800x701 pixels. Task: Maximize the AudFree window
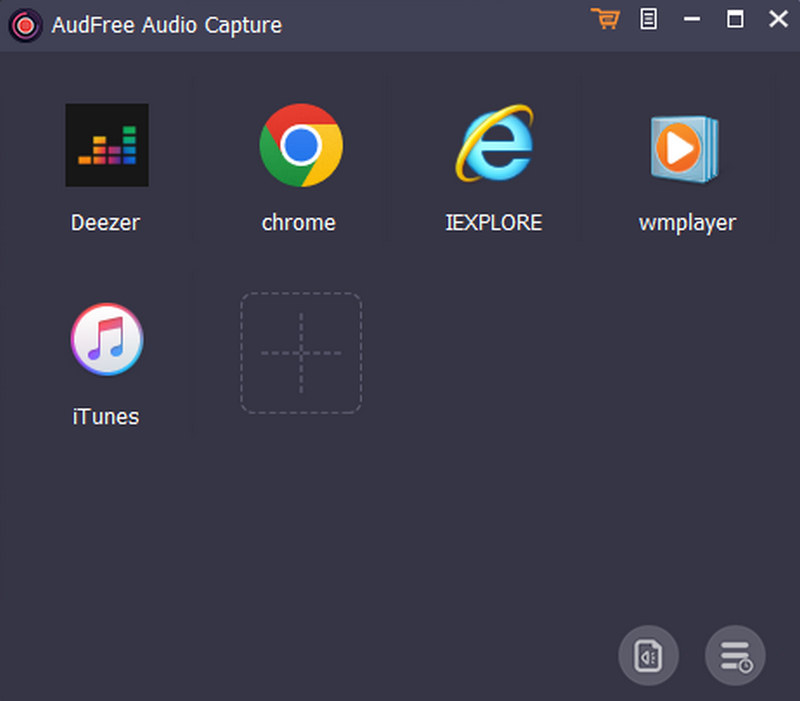[734, 18]
